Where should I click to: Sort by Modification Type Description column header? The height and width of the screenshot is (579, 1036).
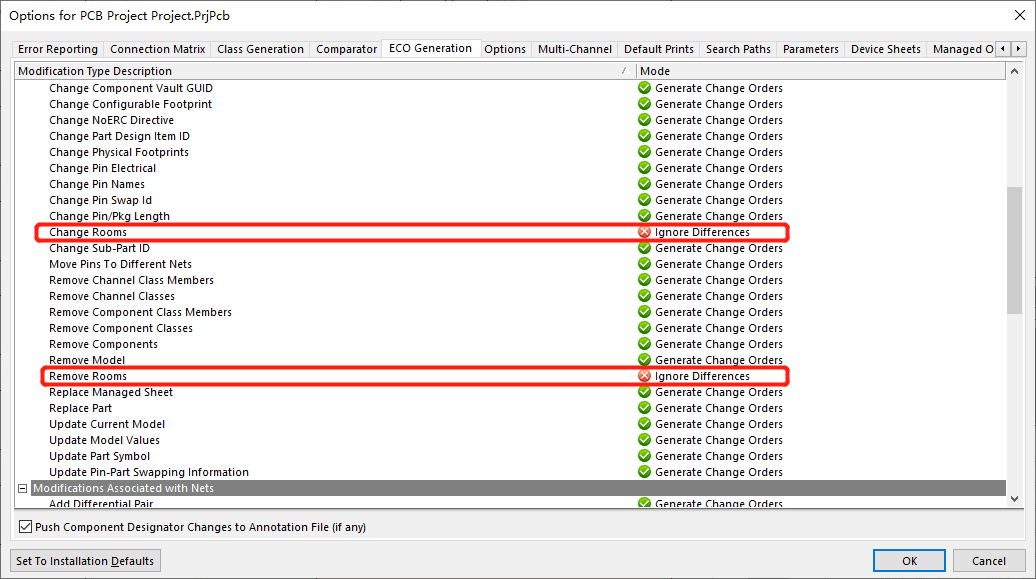click(324, 71)
